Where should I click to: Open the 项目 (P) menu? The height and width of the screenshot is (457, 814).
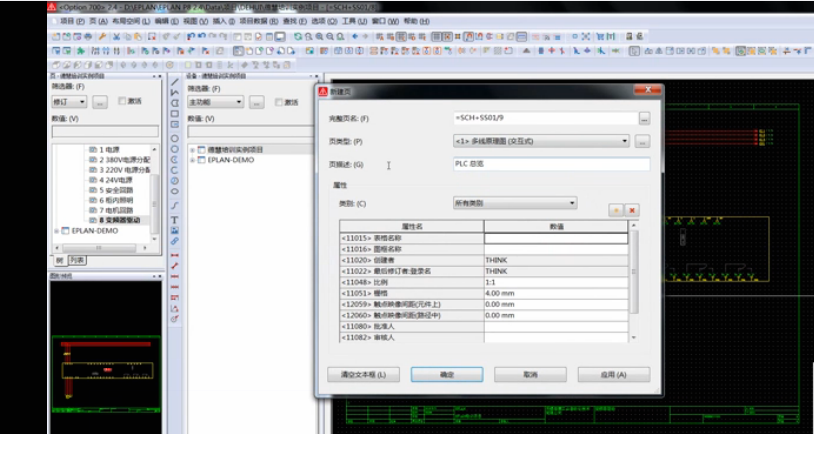point(72,21)
